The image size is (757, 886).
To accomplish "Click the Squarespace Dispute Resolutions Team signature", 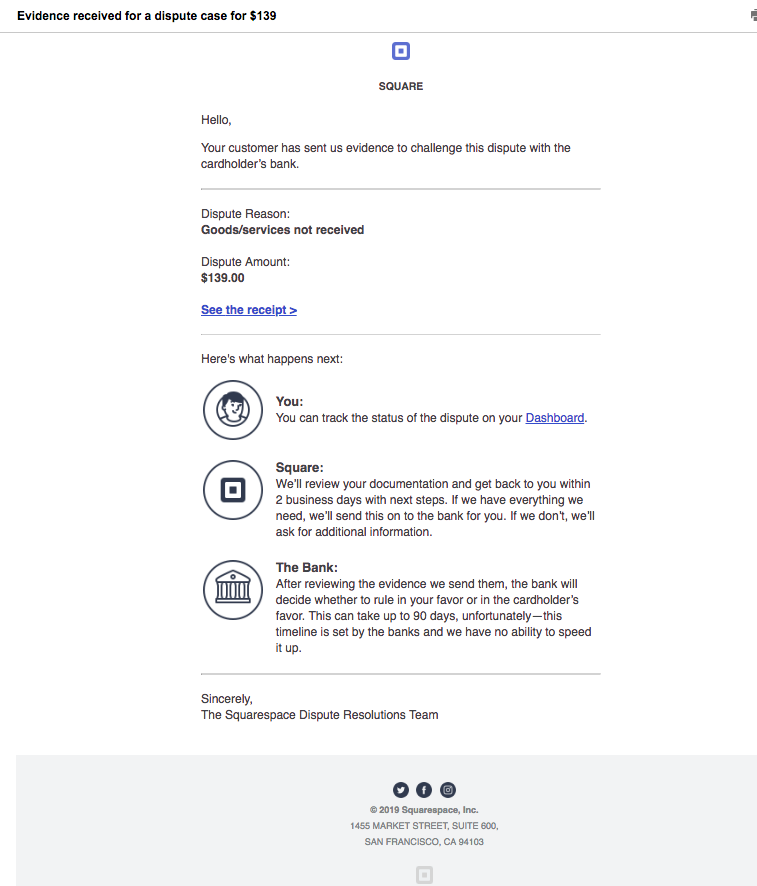I will point(320,715).
